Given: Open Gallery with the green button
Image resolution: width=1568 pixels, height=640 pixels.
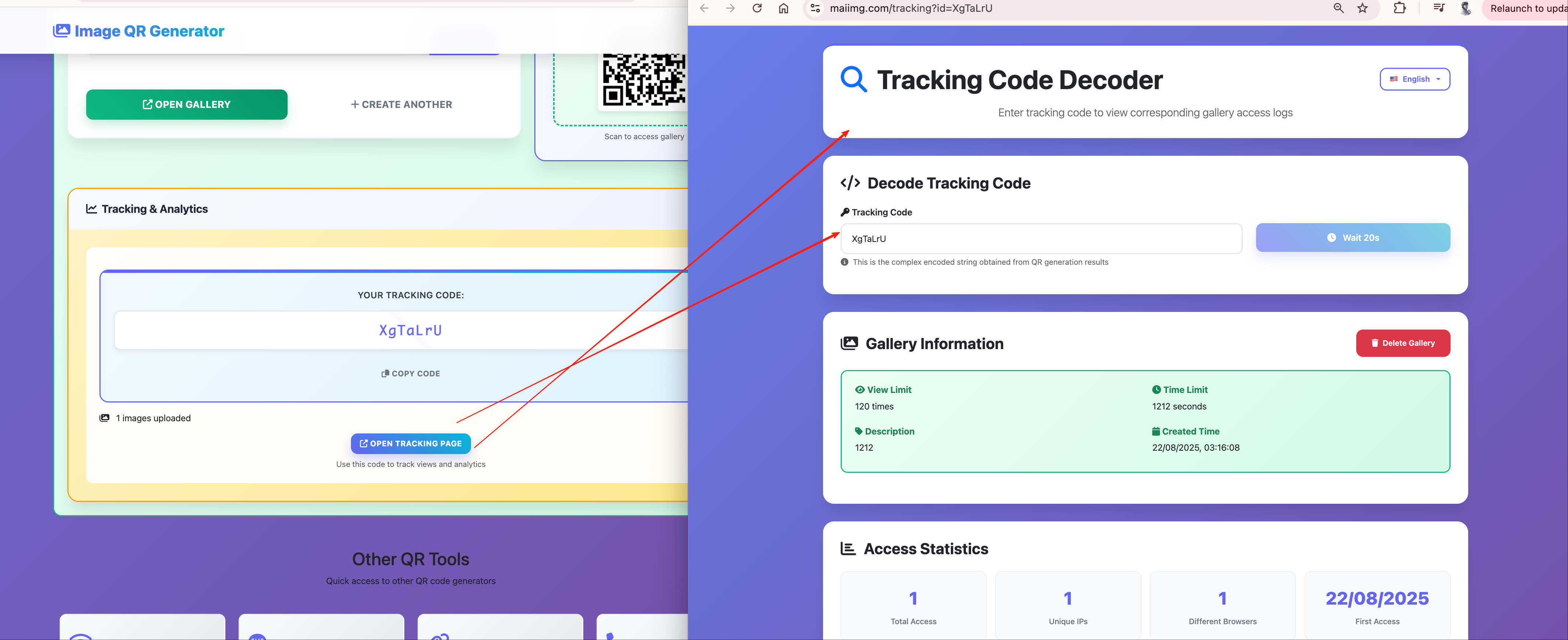Looking at the screenshot, I should pos(186,104).
